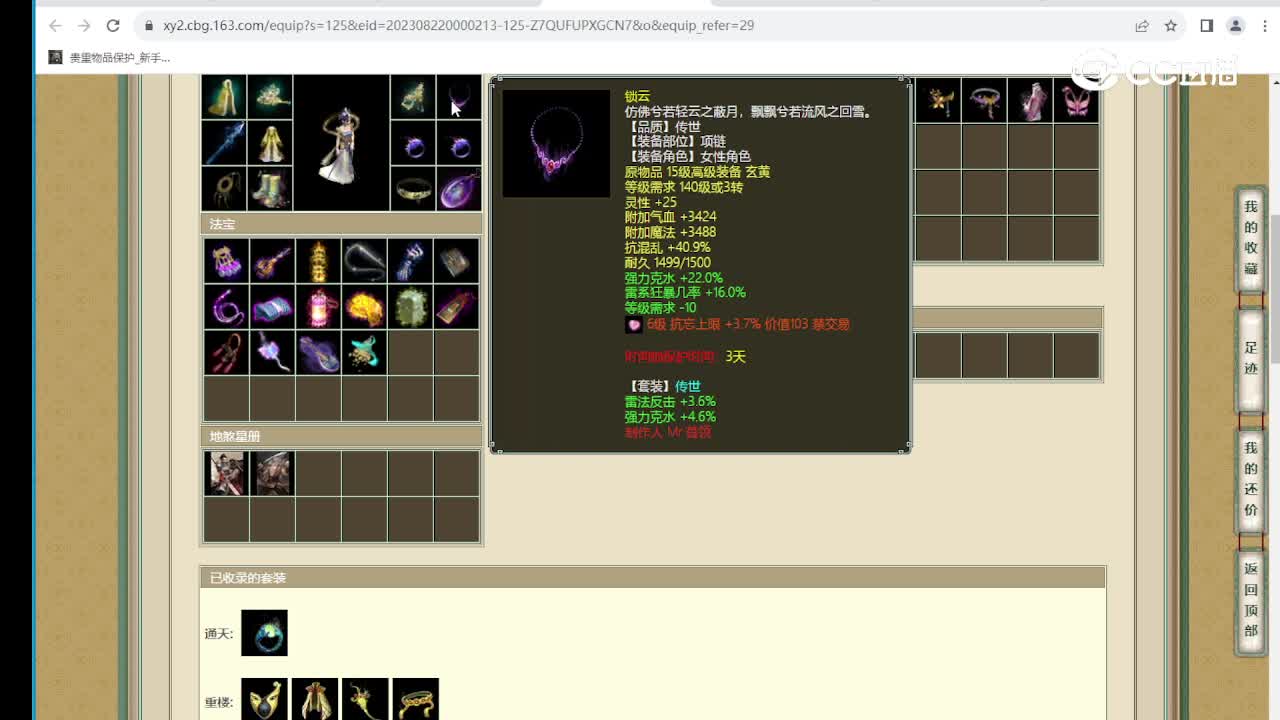1280x720 pixels.
Task: Select the pink butterfly mask item
Action: click(1076, 100)
